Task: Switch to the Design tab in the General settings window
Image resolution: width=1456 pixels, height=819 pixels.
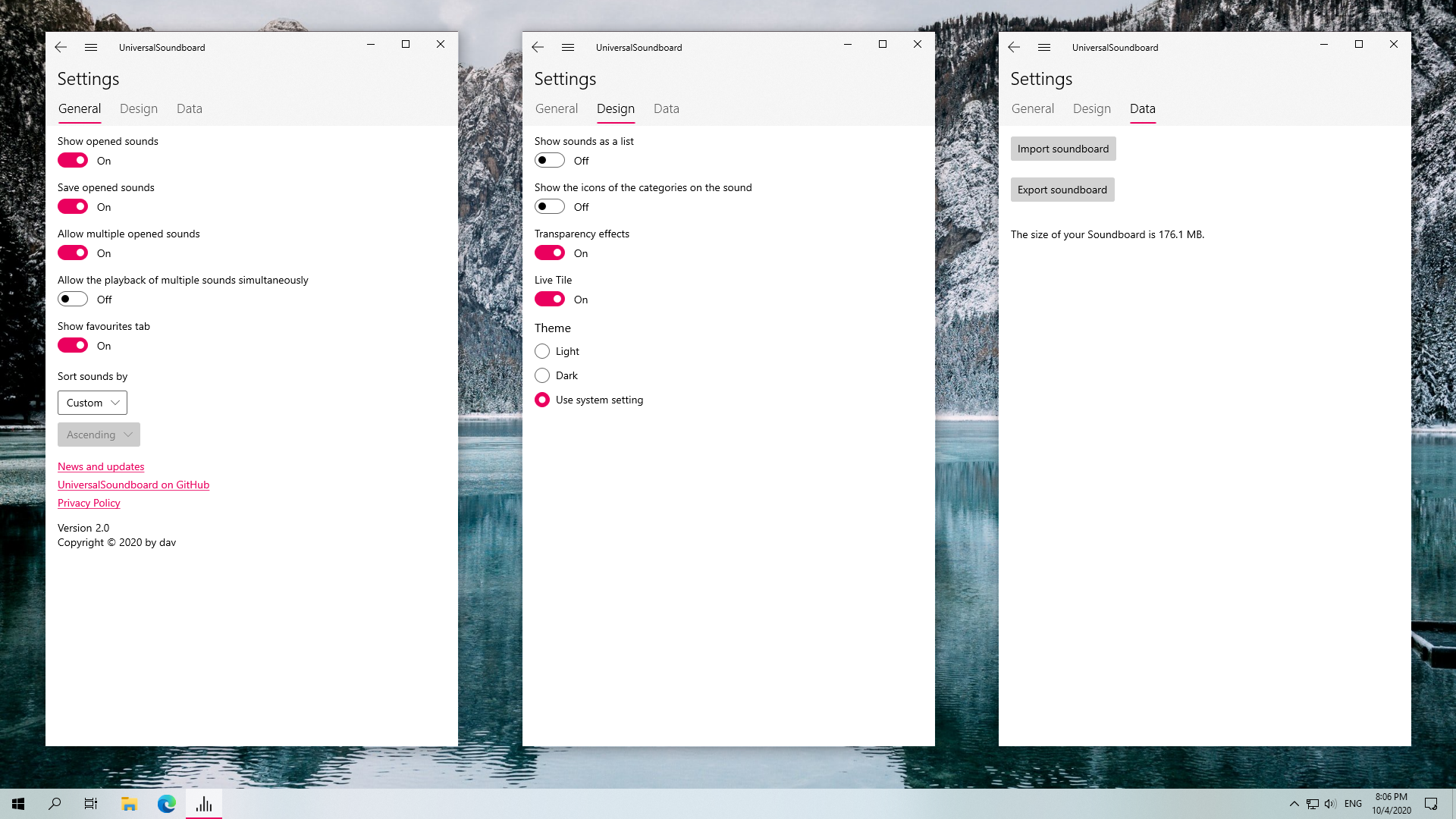Action: pos(139,108)
